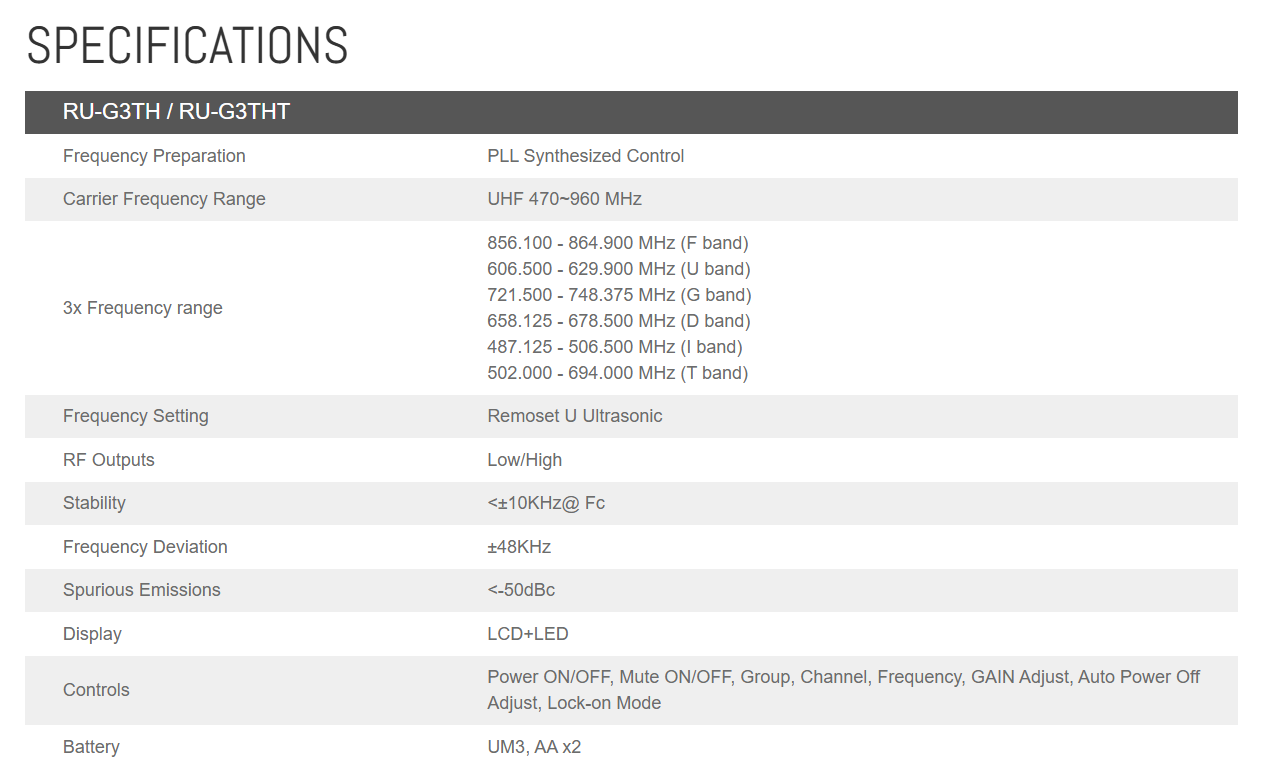Select the LCD+LED display value
Screen dimensions: 1269x767
pyautogui.click(x=527, y=634)
